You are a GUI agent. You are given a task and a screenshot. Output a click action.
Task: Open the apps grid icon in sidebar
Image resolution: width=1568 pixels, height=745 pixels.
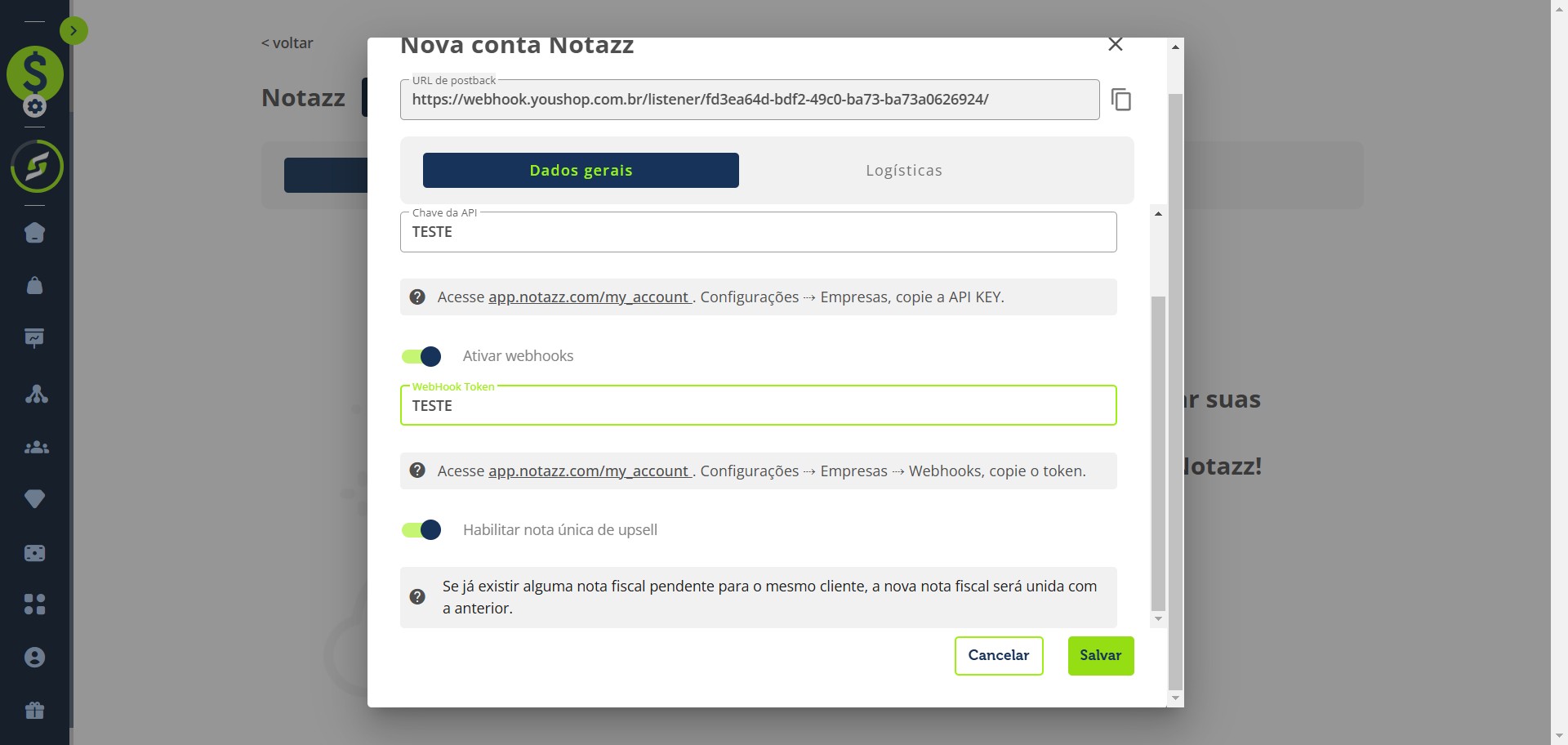[x=35, y=604]
